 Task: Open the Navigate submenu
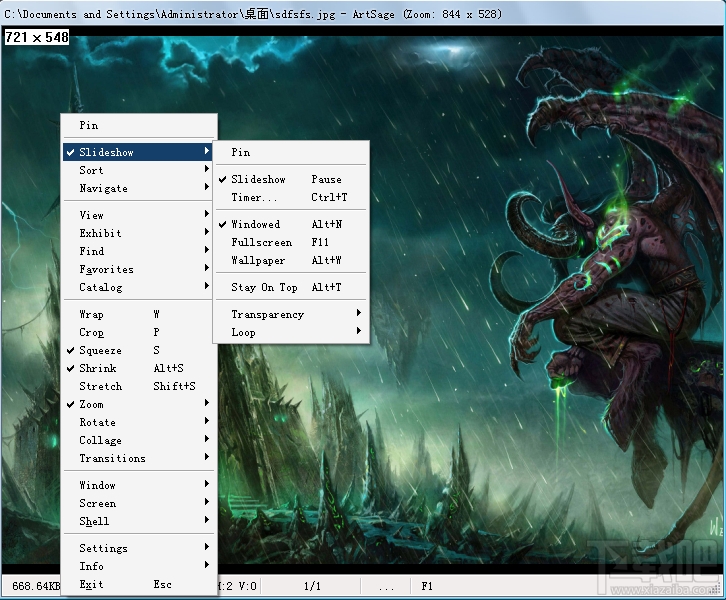(x=103, y=189)
